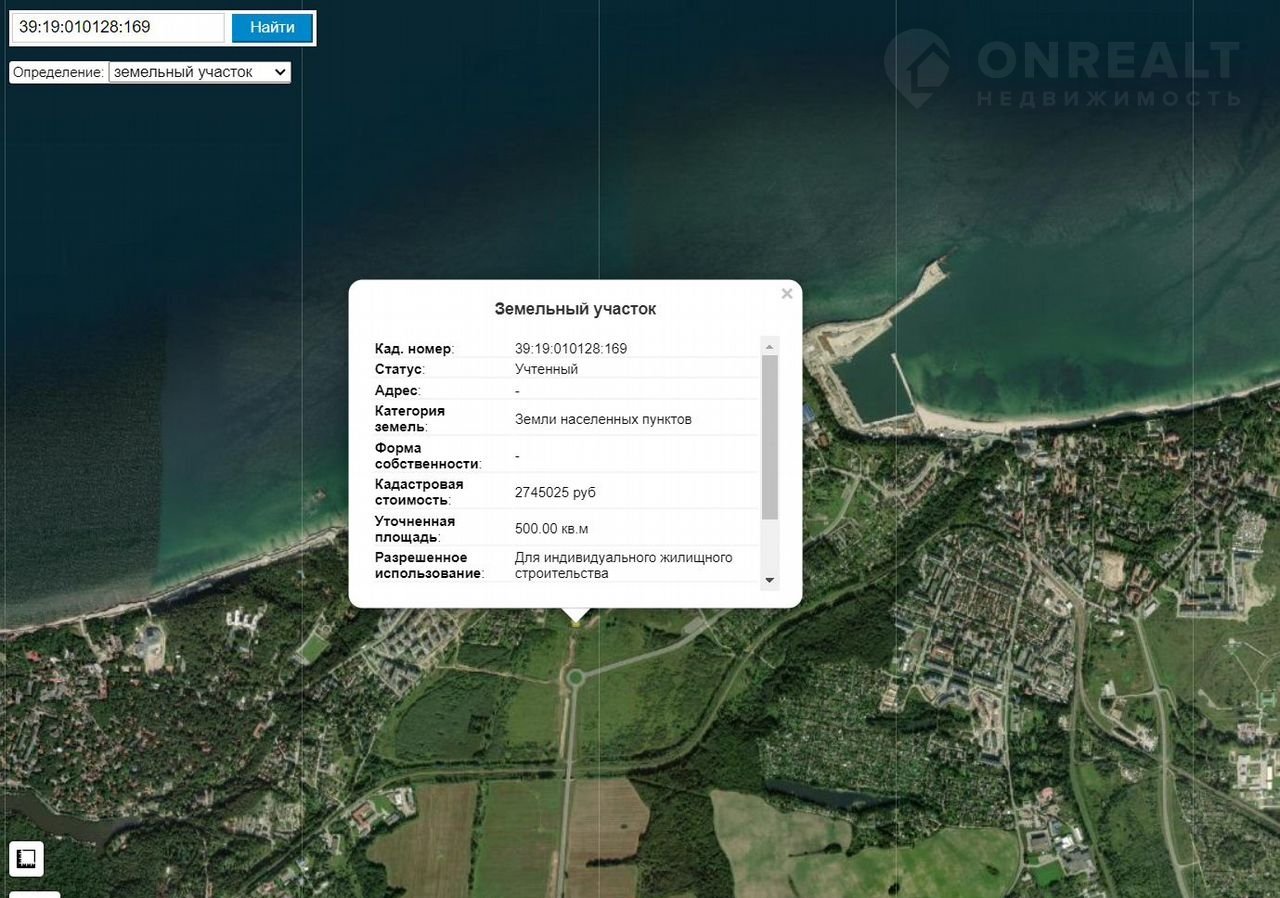
Task: Click the cadastral number search field
Action: pyautogui.click(x=118, y=28)
